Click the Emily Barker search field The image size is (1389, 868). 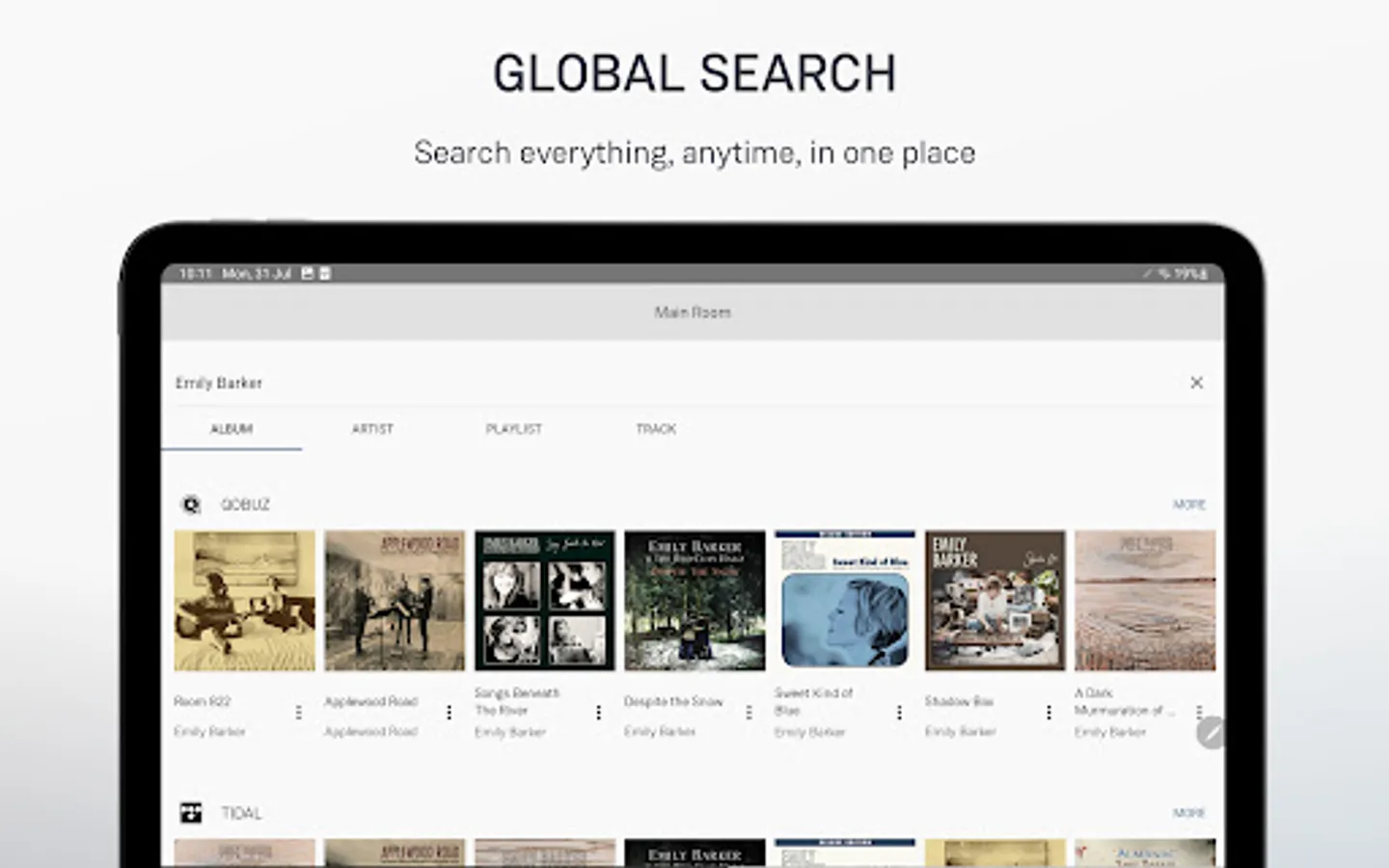(x=675, y=383)
